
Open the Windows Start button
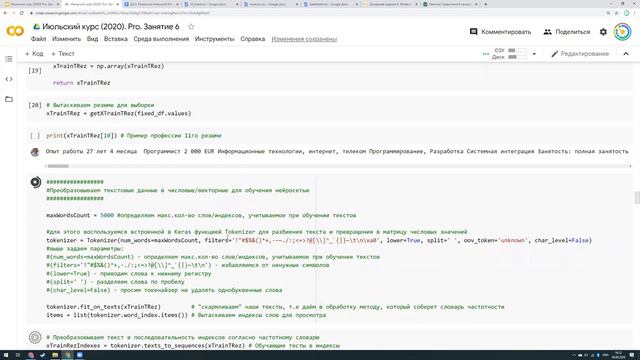coord(6,355)
